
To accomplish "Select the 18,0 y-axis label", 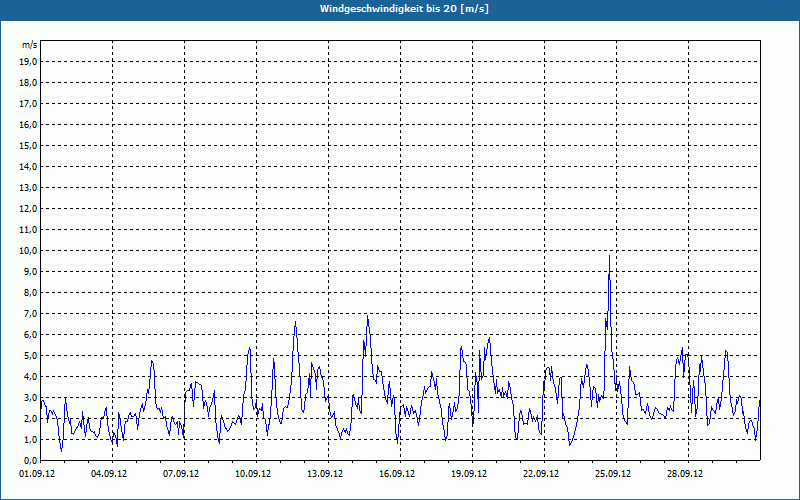I will [28, 83].
